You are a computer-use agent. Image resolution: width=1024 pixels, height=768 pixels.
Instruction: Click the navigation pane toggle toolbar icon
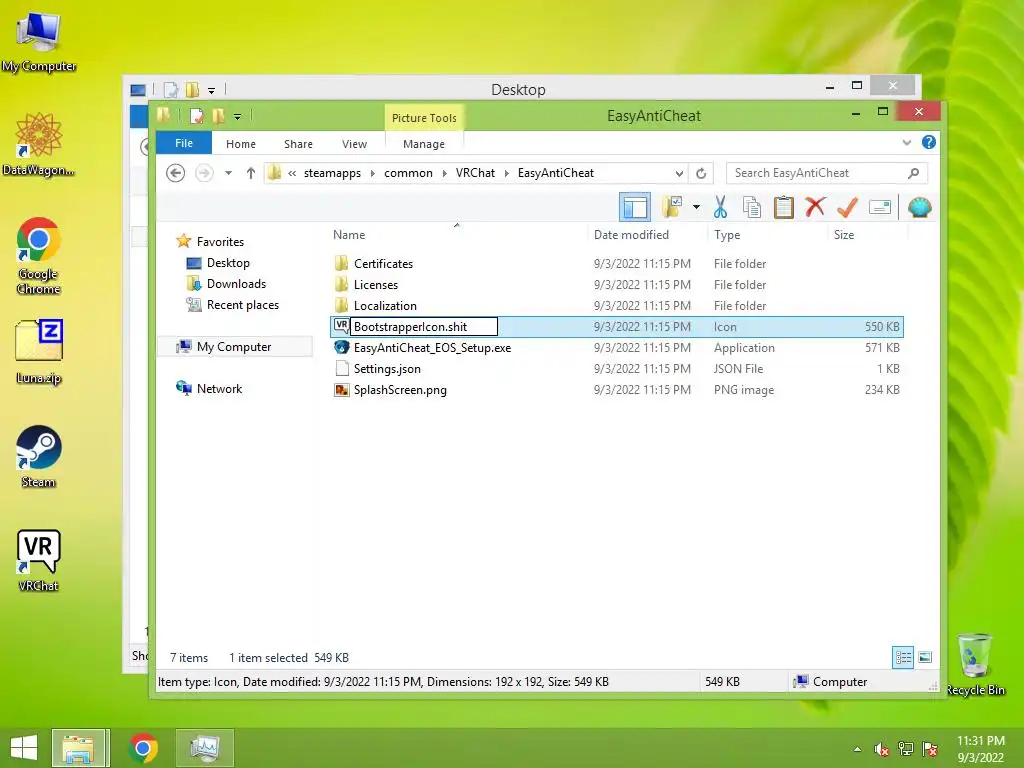[634, 208]
